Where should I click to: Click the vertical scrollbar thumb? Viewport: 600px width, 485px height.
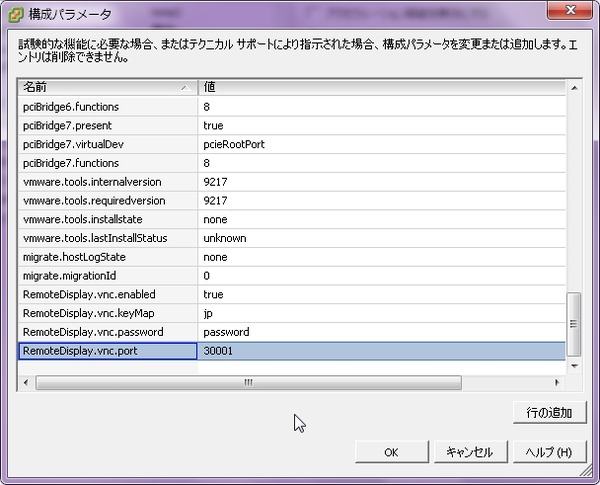tap(574, 324)
